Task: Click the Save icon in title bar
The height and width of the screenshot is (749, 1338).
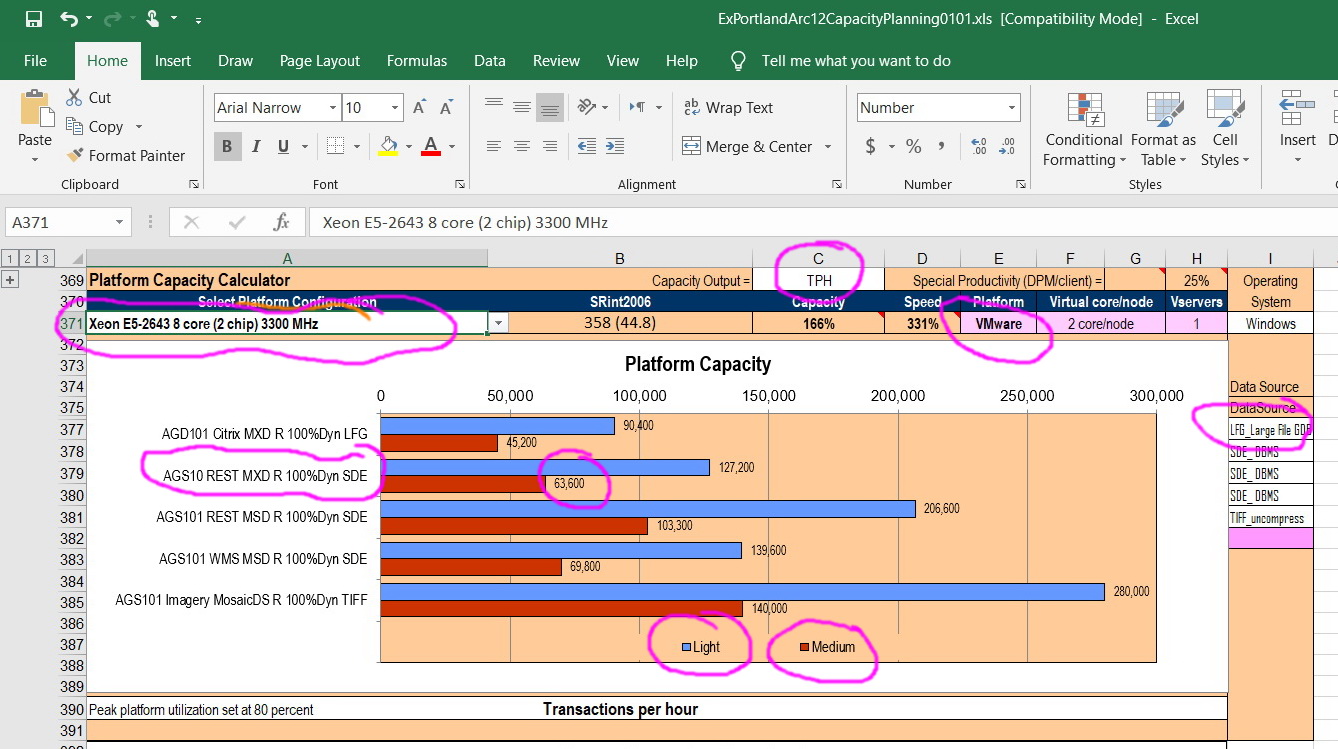Action: tap(34, 19)
